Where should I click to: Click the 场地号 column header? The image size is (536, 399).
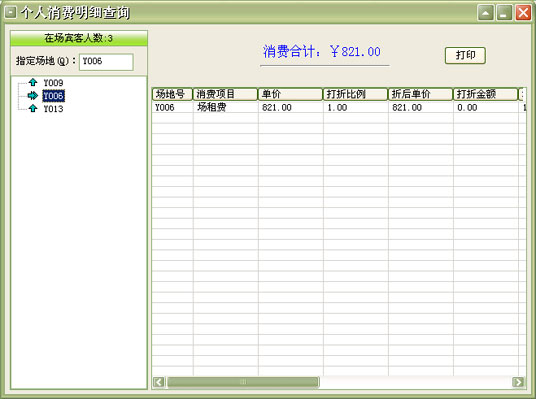[x=172, y=94]
